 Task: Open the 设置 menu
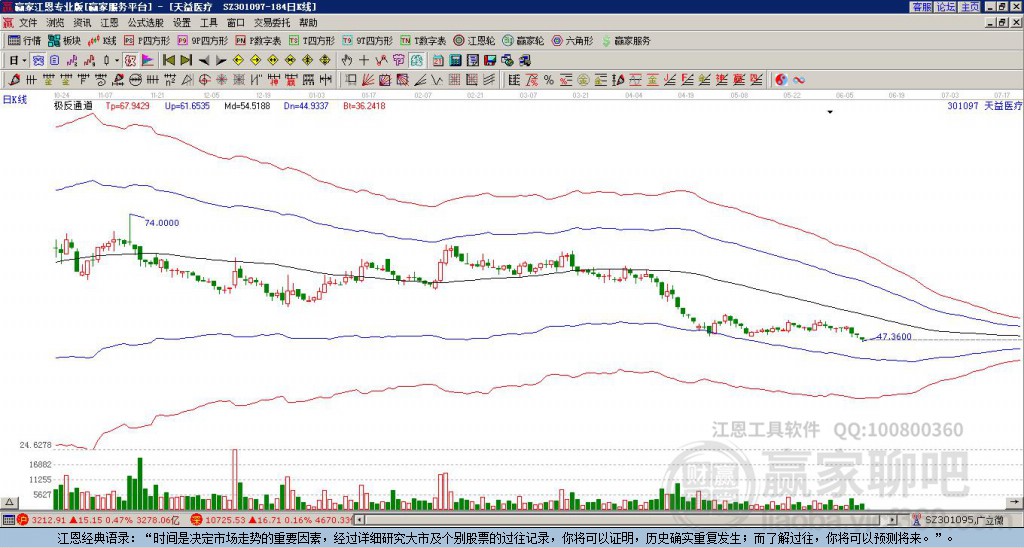[x=182, y=23]
